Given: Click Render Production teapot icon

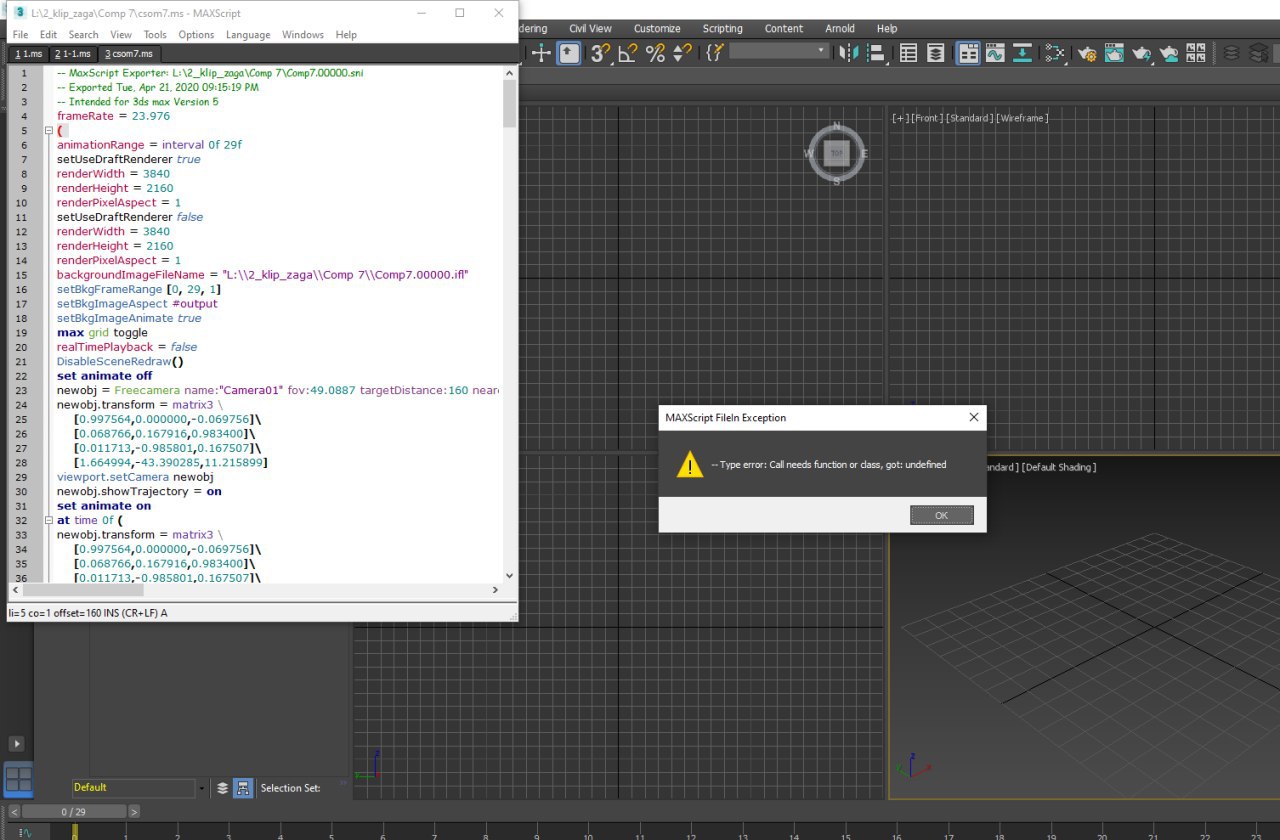Looking at the screenshot, I should pos(1141,53).
